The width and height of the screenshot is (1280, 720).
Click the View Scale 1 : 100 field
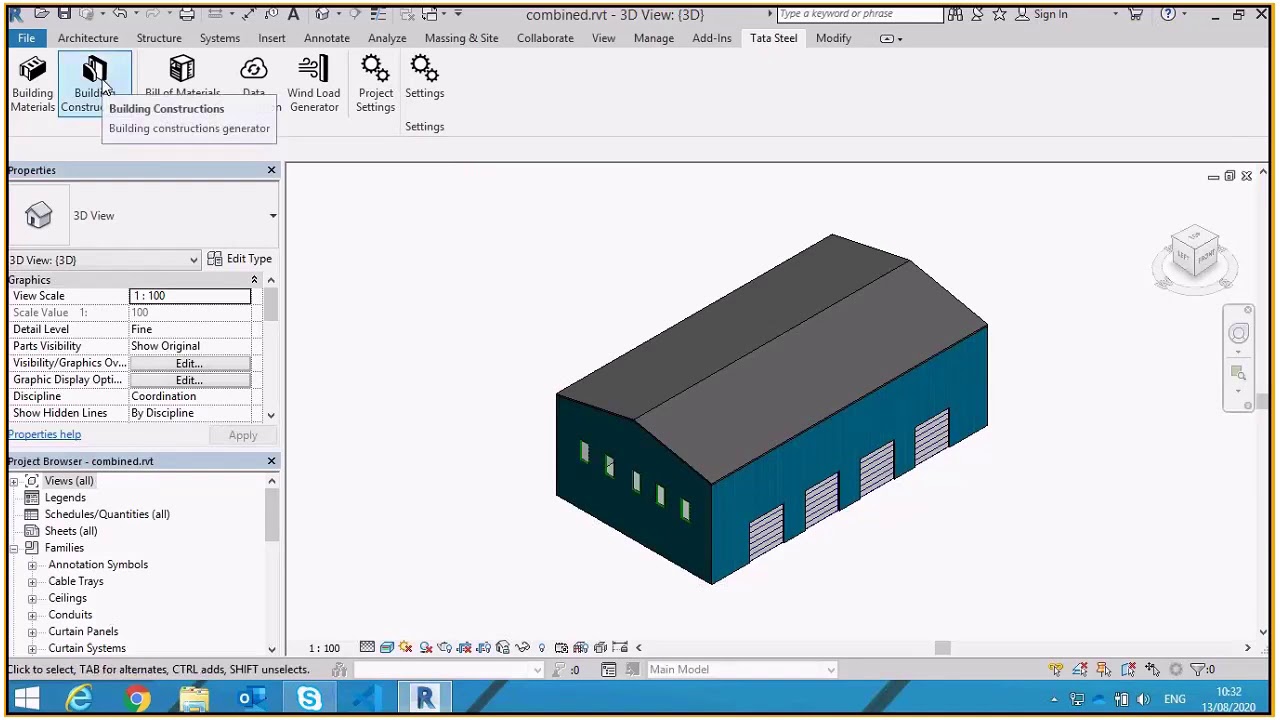190,296
